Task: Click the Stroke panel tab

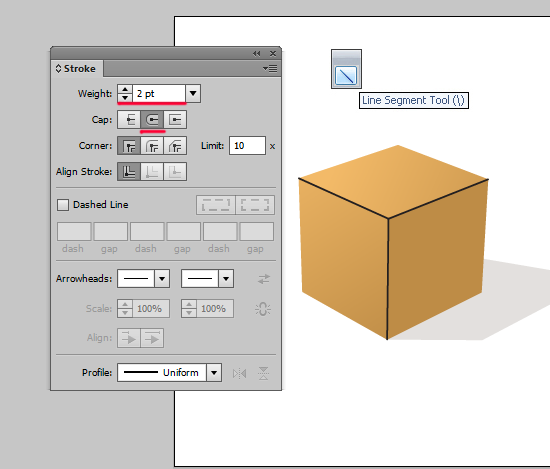Action: tap(76, 68)
